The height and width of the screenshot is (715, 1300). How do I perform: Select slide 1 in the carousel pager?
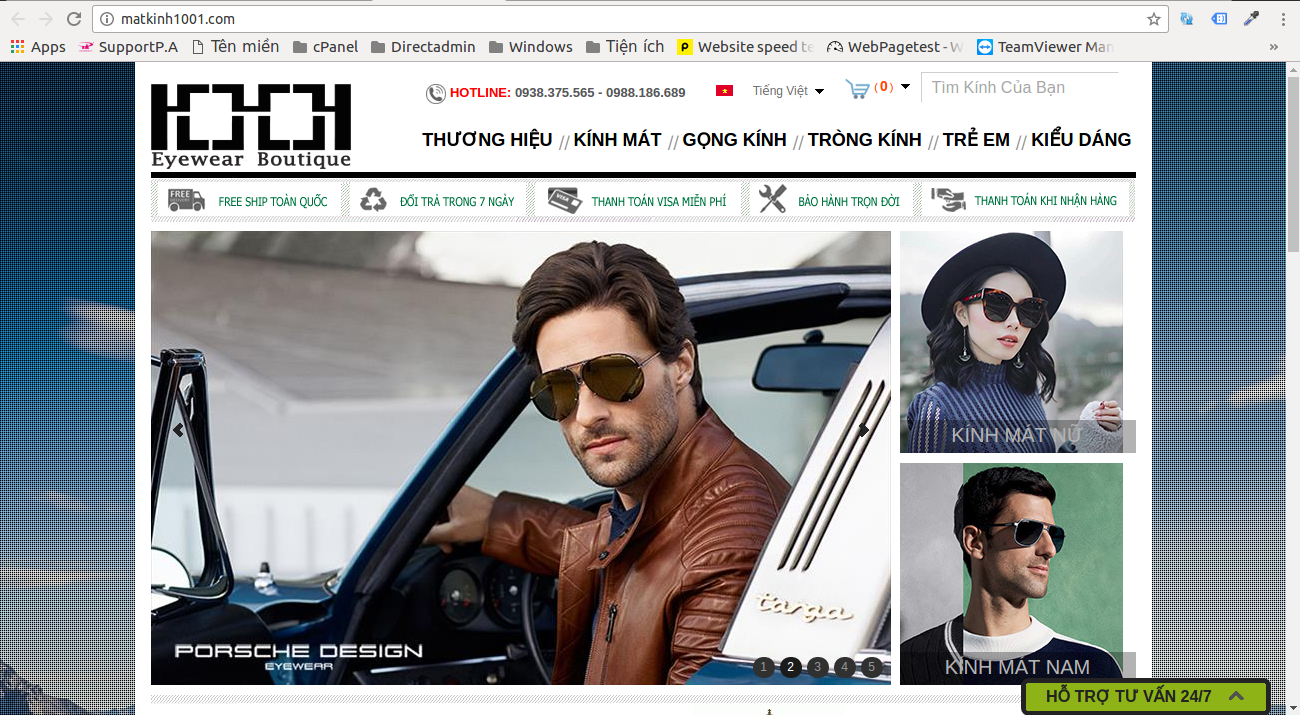pos(764,667)
